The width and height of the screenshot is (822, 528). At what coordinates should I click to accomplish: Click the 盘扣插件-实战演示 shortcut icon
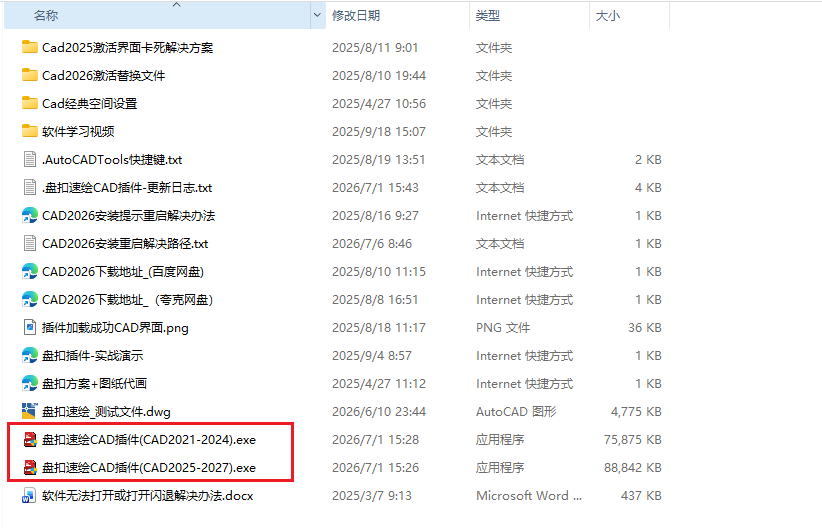click(29, 355)
